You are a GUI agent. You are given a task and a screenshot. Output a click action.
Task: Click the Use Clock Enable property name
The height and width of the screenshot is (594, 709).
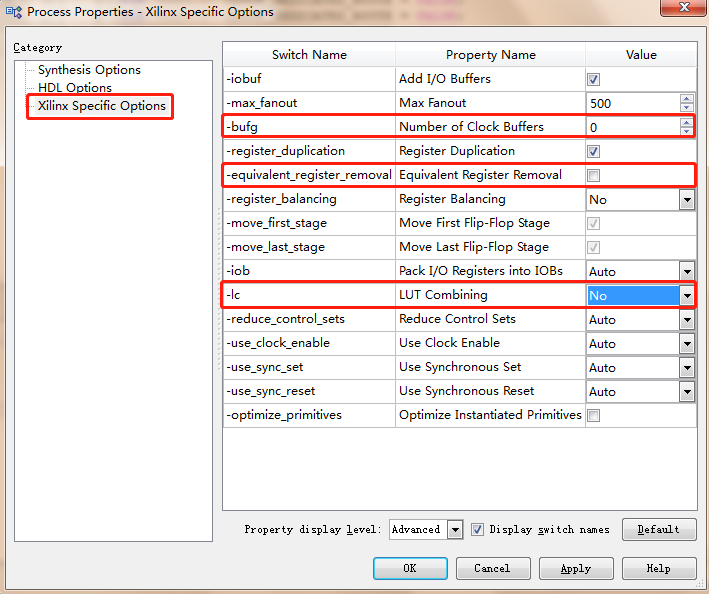(x=449, y=343)
